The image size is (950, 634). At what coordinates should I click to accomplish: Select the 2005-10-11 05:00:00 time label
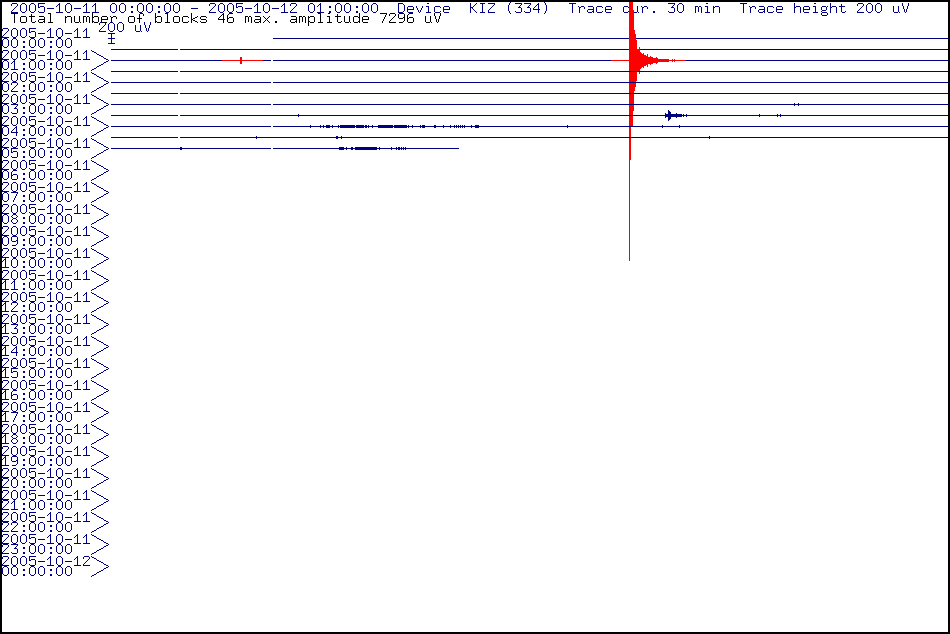[x=45, y=148]
